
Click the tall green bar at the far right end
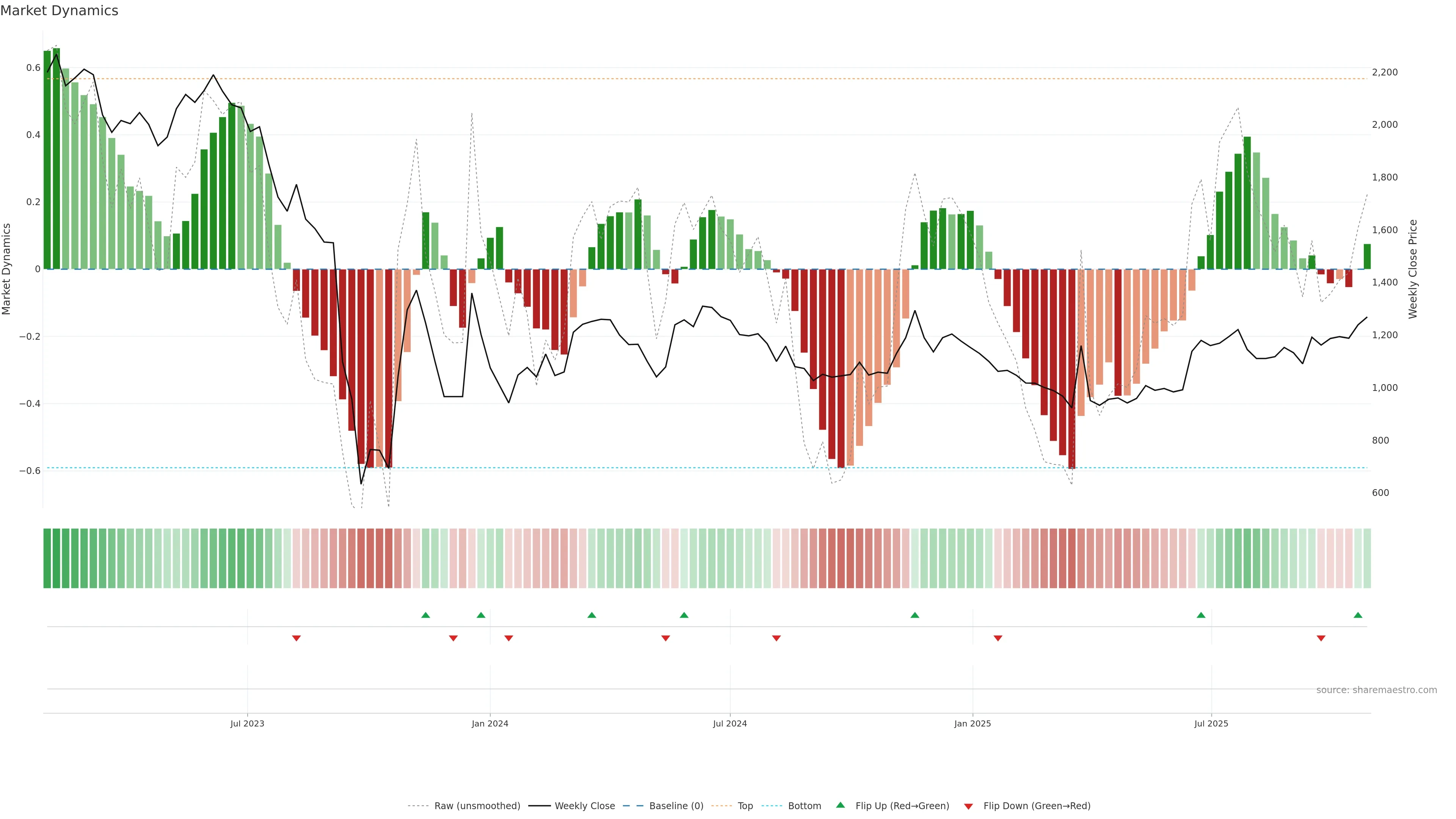(1367, 257)
